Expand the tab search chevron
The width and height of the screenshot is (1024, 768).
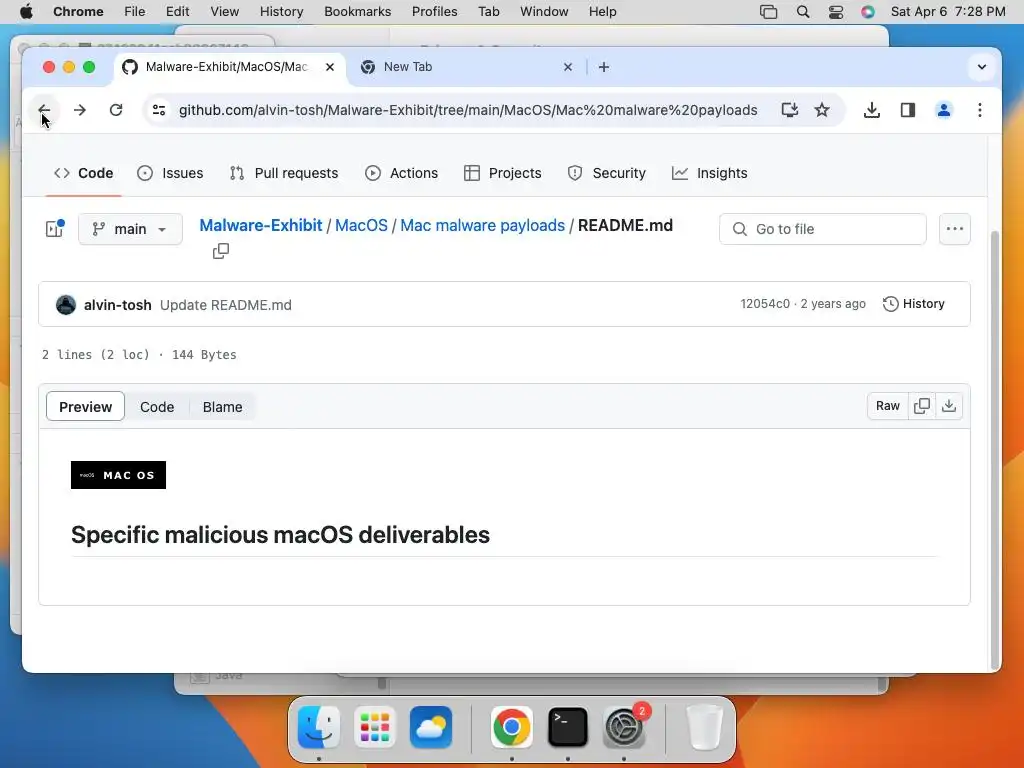coord(982,67)
